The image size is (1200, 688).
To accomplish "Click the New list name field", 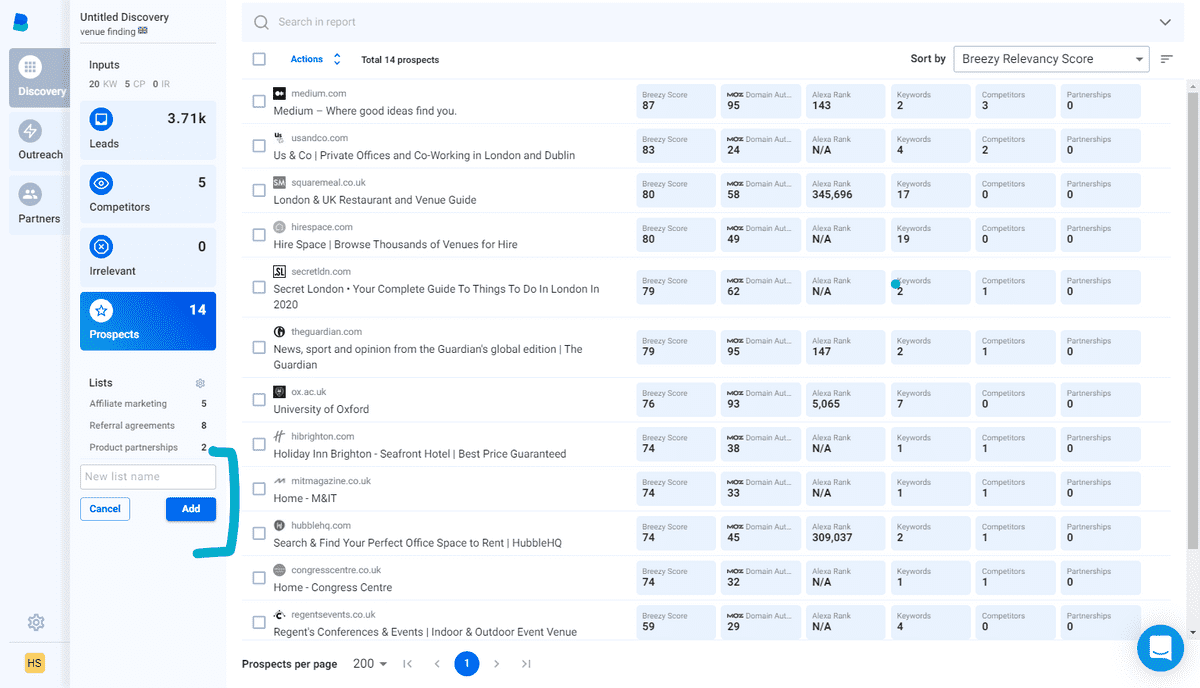I will point(148,477).
